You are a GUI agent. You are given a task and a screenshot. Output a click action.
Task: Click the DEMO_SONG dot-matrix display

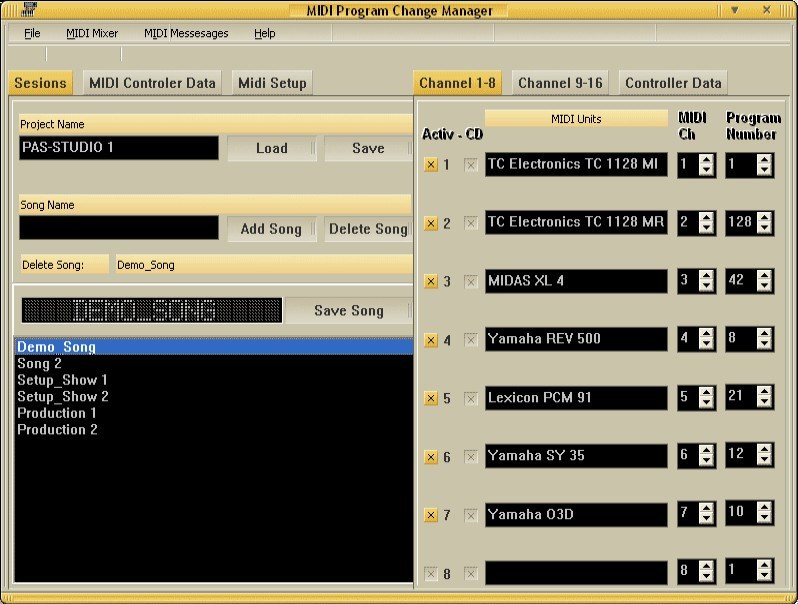tap(152, 310)
